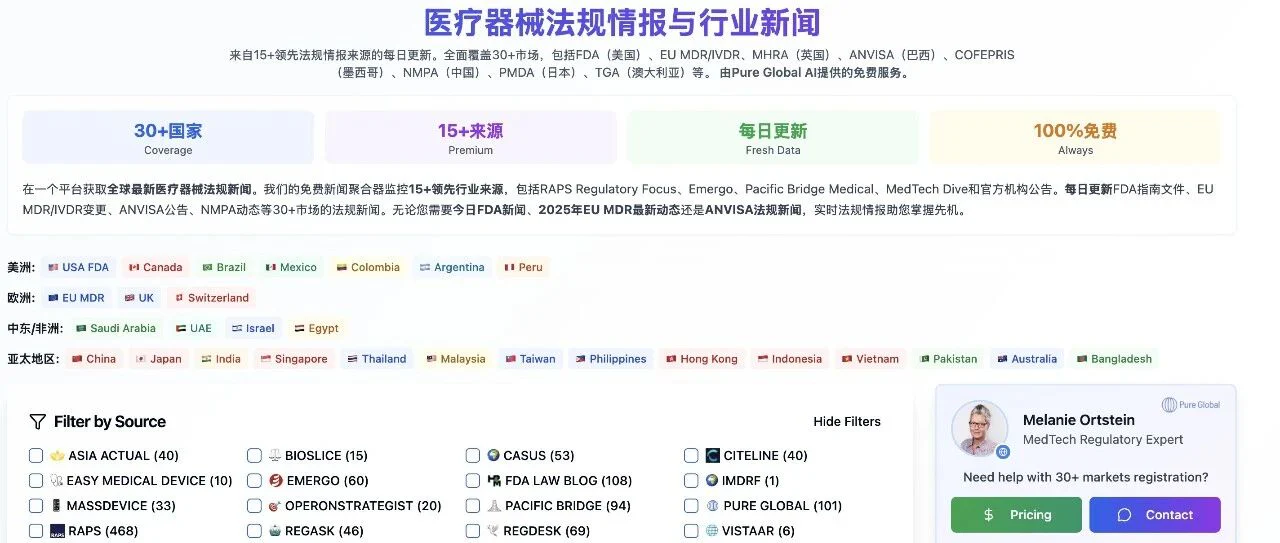Screen dimensions: 1280x543
Task: Select the Saudi Arabia tag
Action: pyautogui.click(x=116, y=328)
